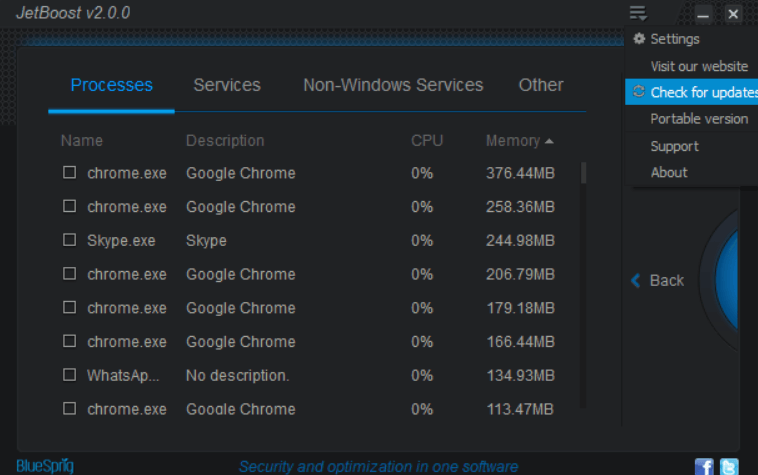Image resolution: width=758 pixels, height=475 pixels.
Task: Sort the list by Name header
Action: click(82, 141)
